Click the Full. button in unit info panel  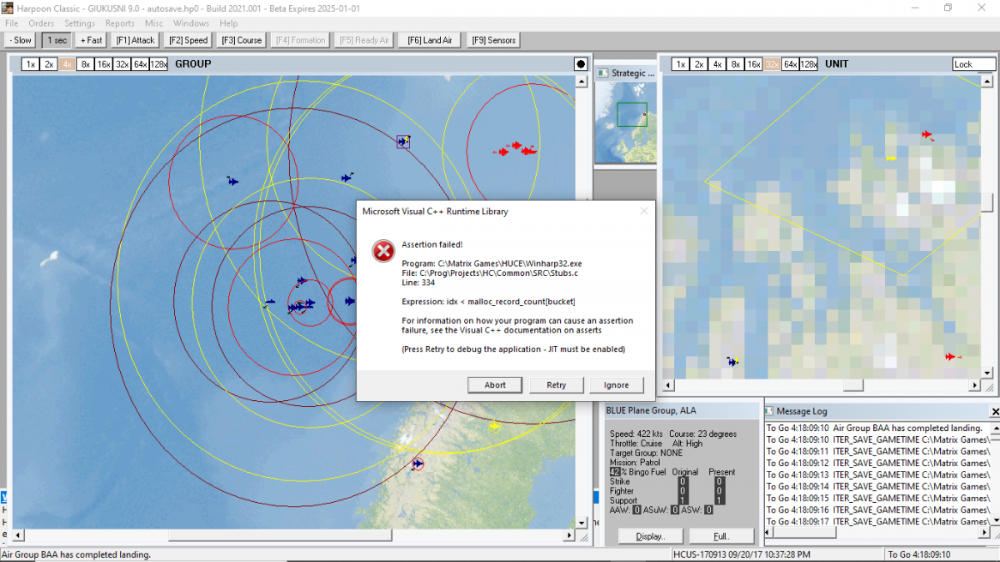tap(721, 536)
